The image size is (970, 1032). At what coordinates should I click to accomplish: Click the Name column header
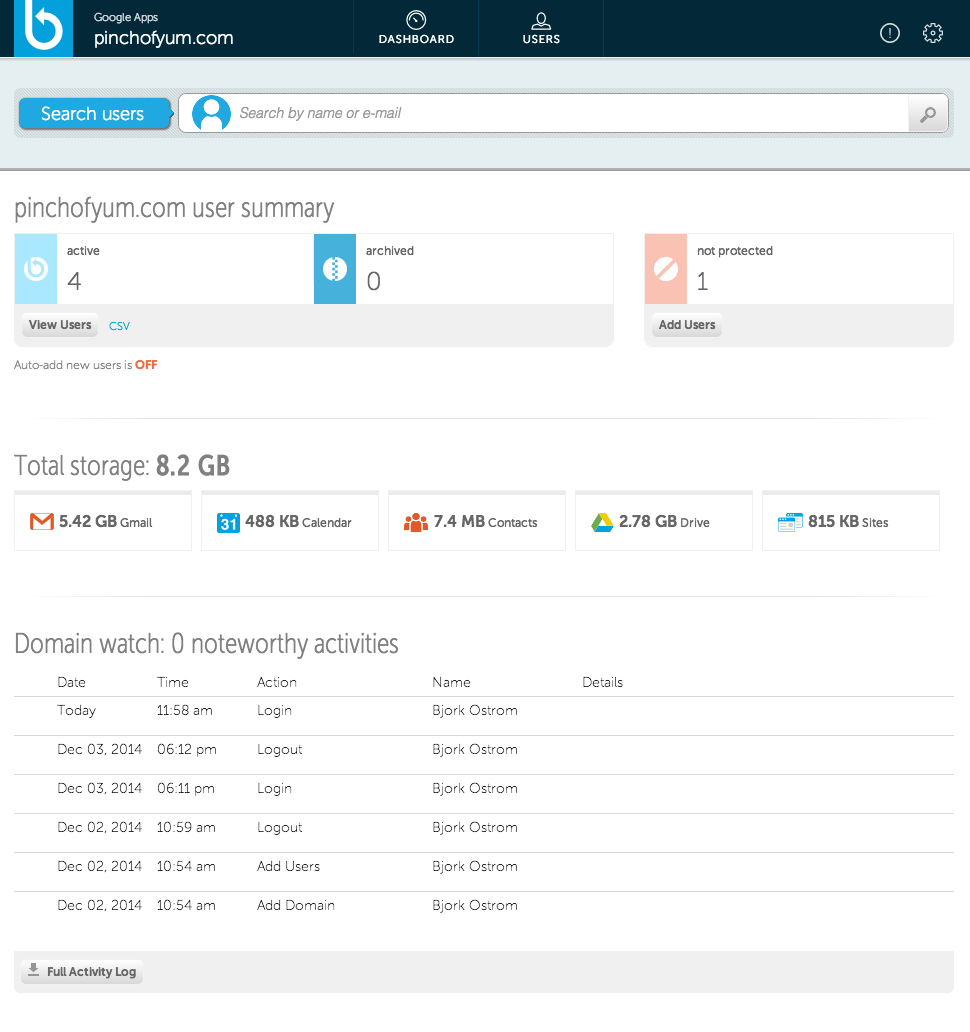pos(451,683)
